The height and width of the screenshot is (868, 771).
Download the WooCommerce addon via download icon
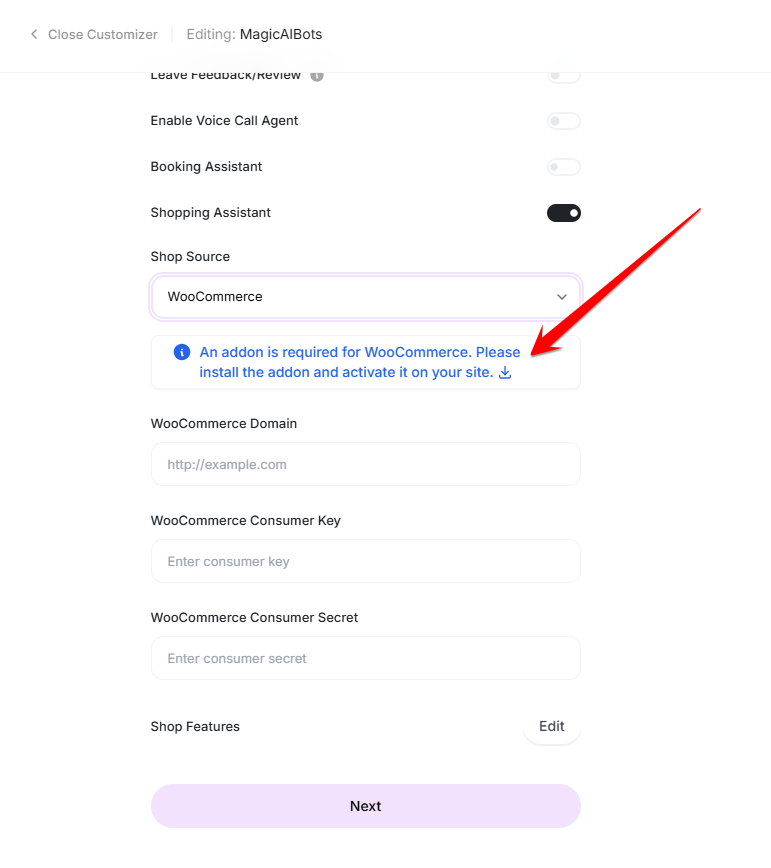point(505,373)
